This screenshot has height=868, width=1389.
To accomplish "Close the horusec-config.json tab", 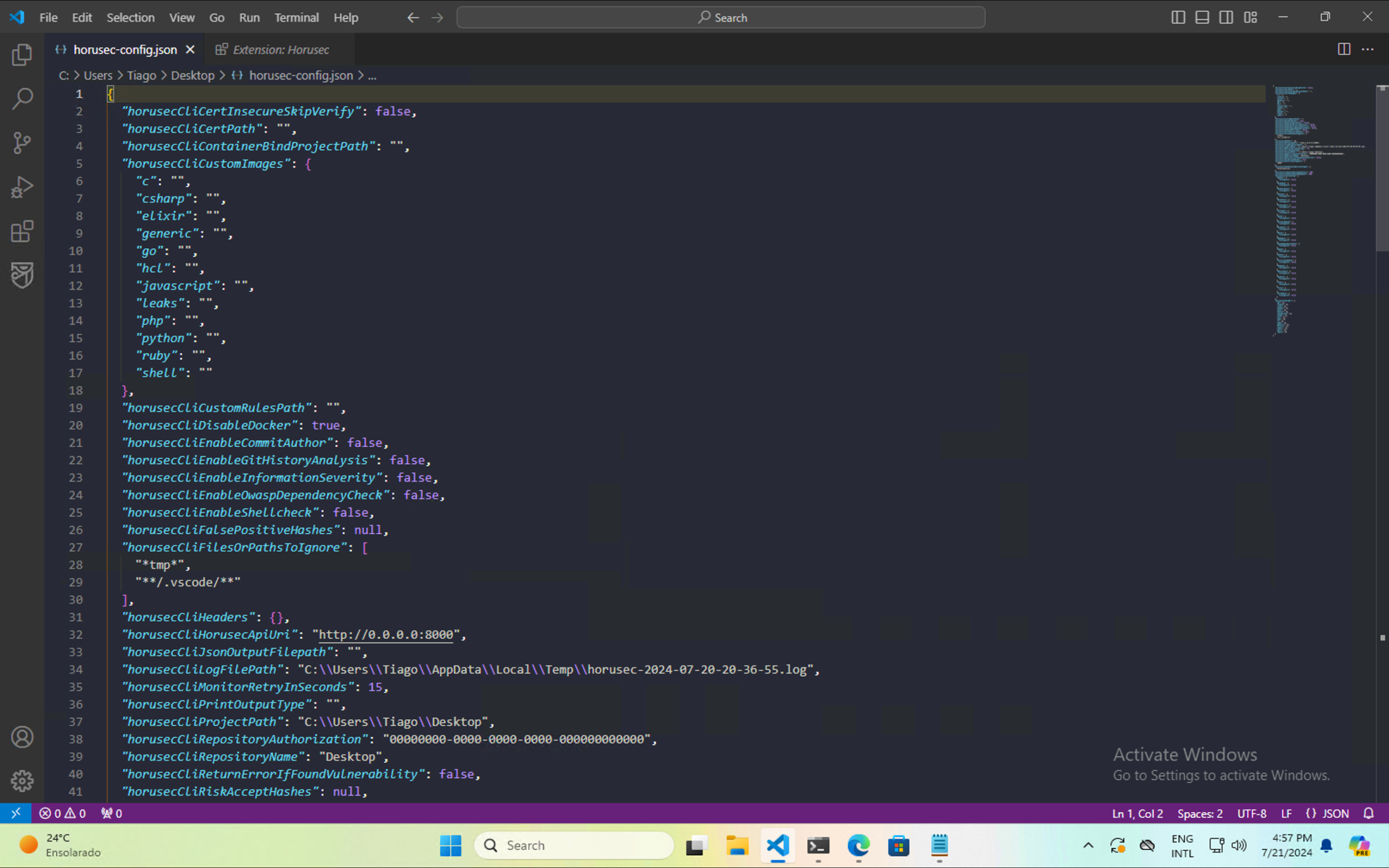I will (190, 50).
